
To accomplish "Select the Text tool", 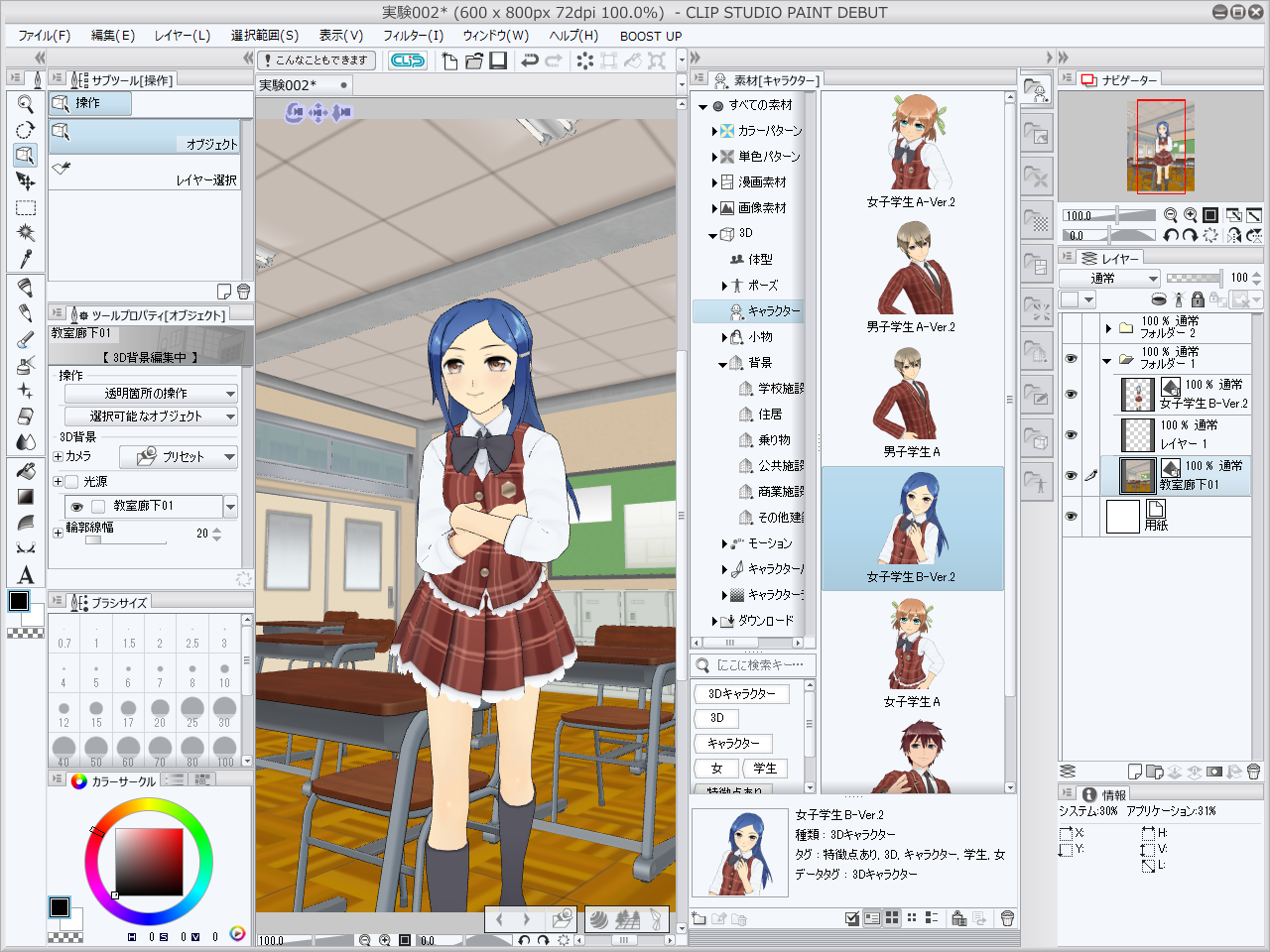I will tap(25, 571).
